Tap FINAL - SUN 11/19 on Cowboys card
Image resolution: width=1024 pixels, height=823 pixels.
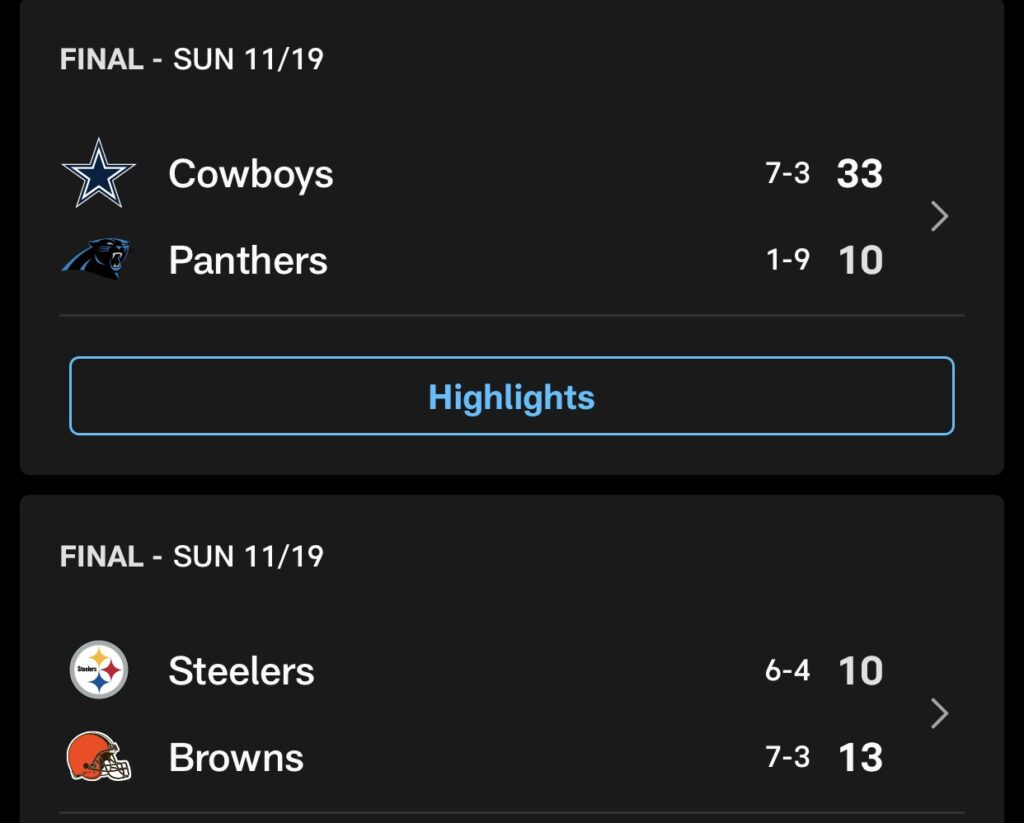pos(192,59)
